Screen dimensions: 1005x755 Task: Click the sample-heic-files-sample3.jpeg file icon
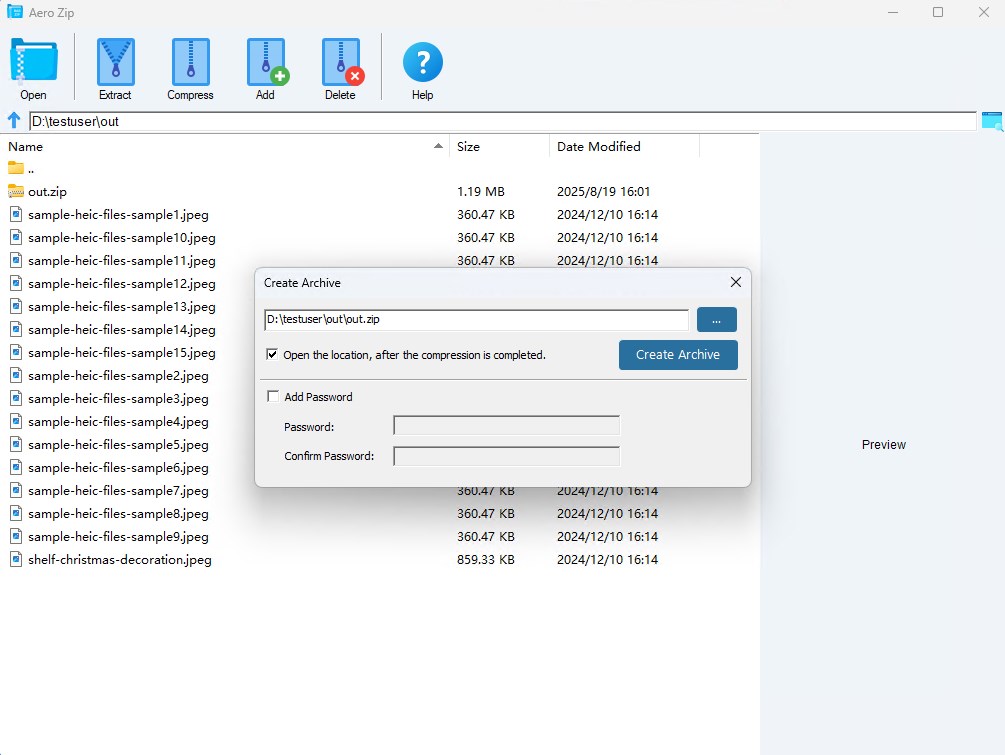[x=16, y=399]
